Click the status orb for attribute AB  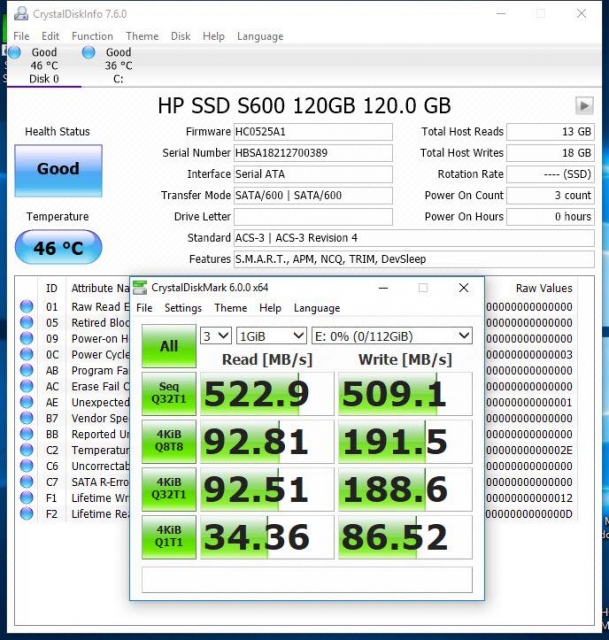(27, 370)
